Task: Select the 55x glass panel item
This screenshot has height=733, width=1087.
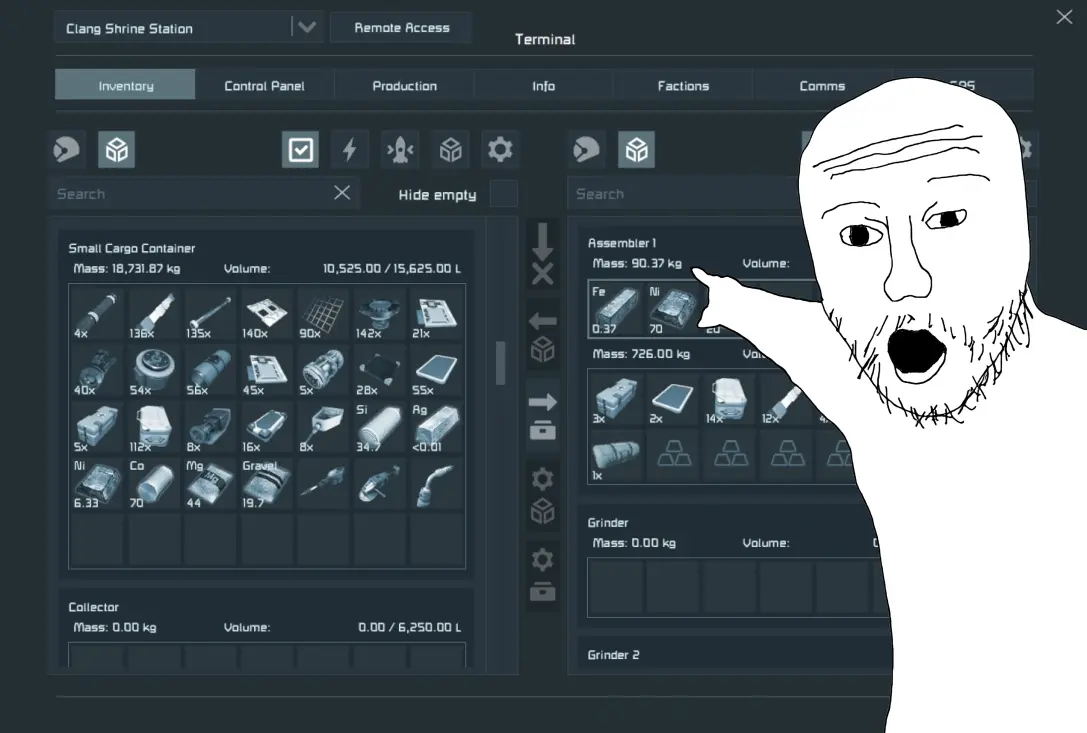Action: point(436,370)
